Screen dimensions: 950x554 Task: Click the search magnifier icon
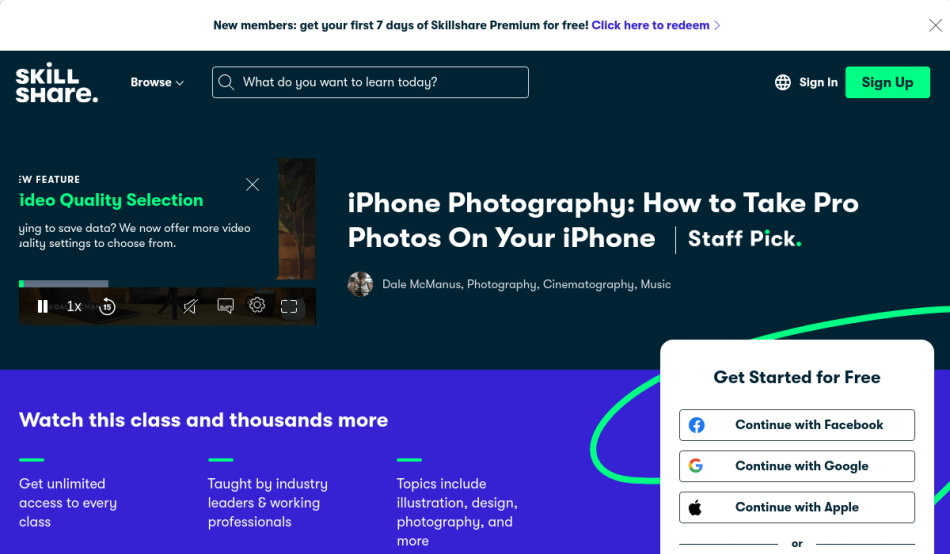coord(226,82)
